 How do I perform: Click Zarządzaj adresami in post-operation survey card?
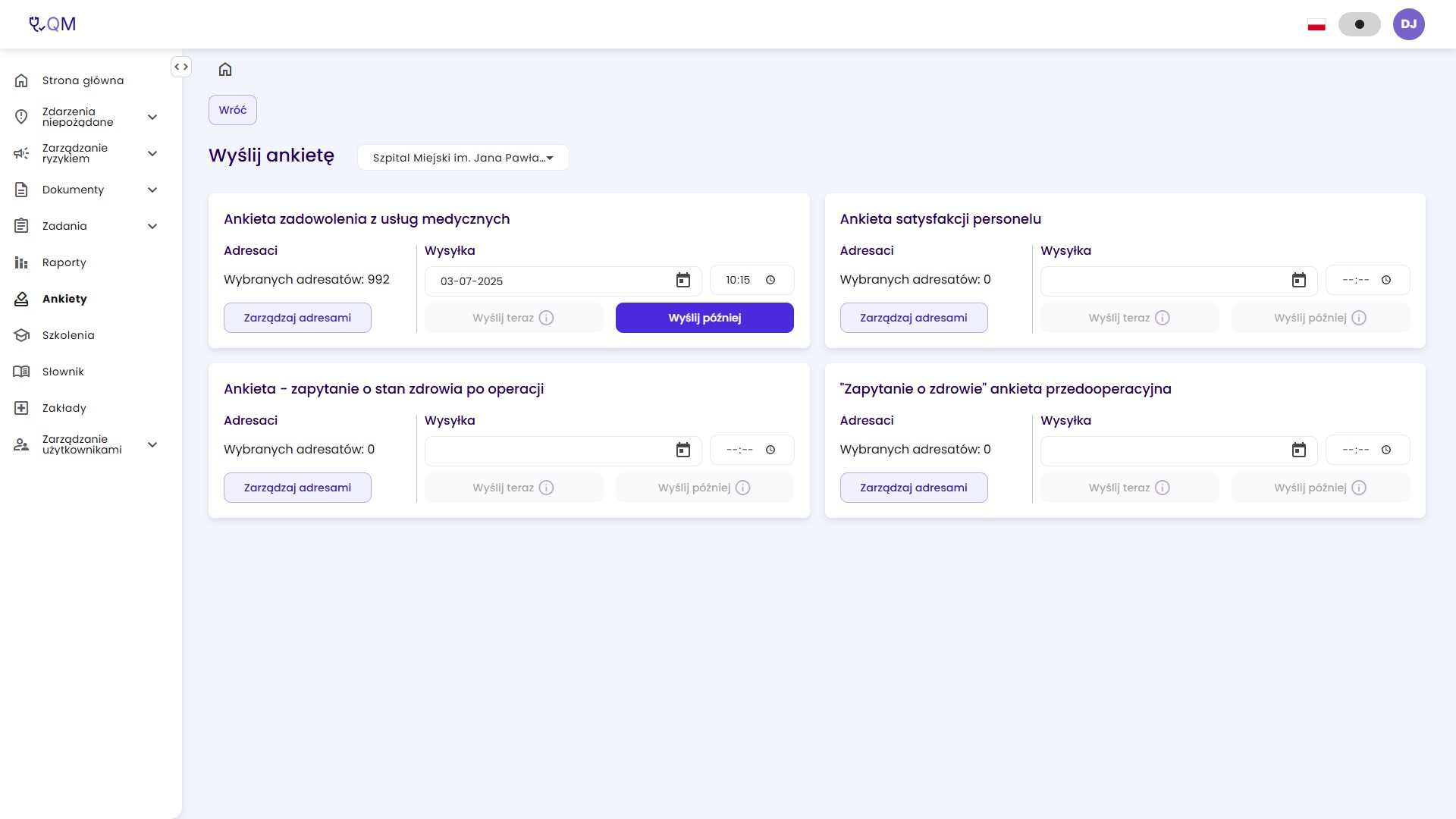pyautogui.click(x=297, y=488)
